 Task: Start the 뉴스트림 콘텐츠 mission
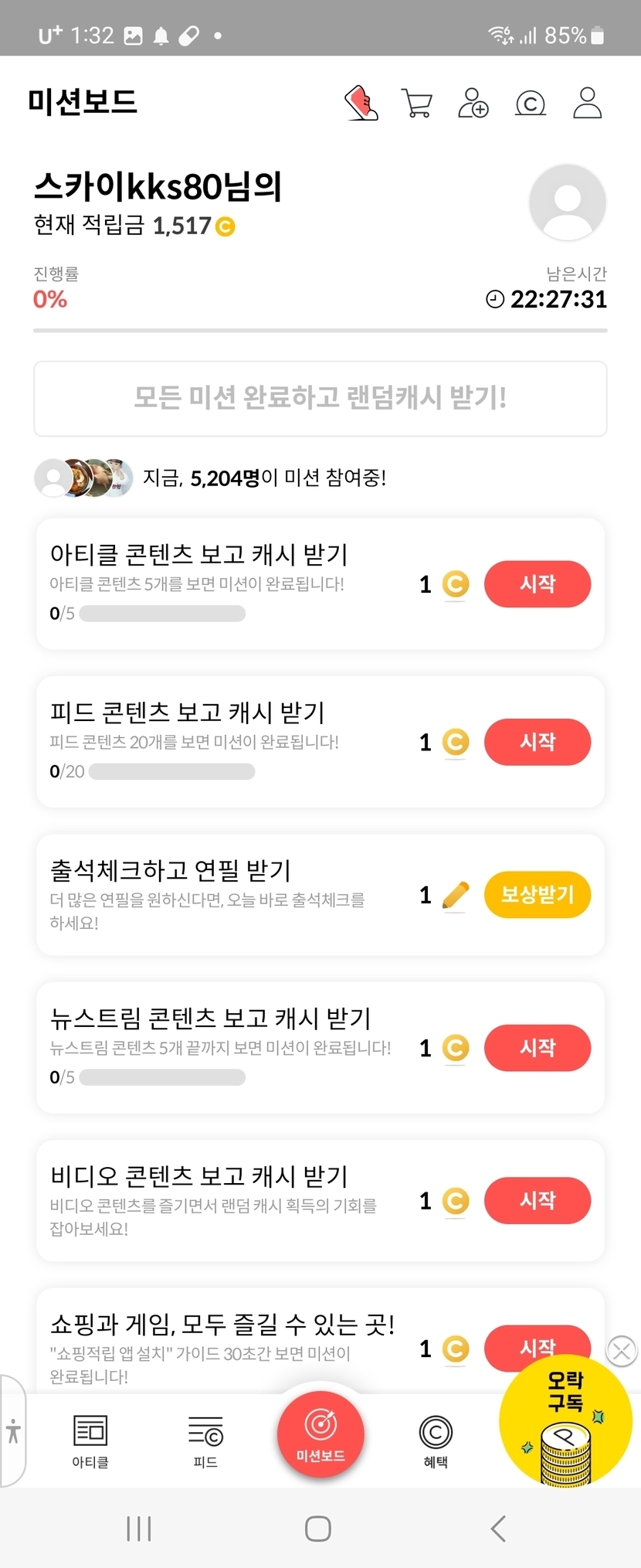(538, 1048)
